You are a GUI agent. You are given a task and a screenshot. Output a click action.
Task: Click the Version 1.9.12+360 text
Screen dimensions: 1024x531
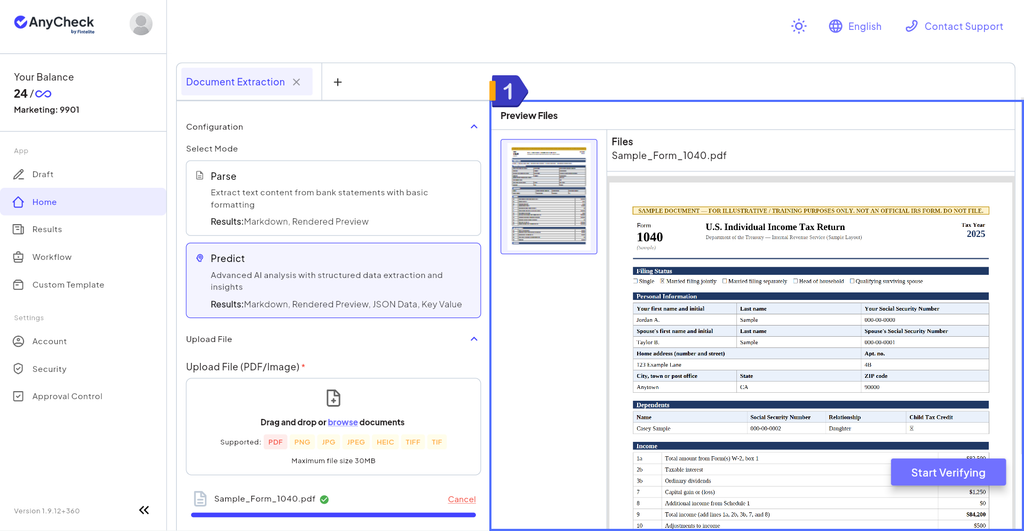[x=46, y=511]
